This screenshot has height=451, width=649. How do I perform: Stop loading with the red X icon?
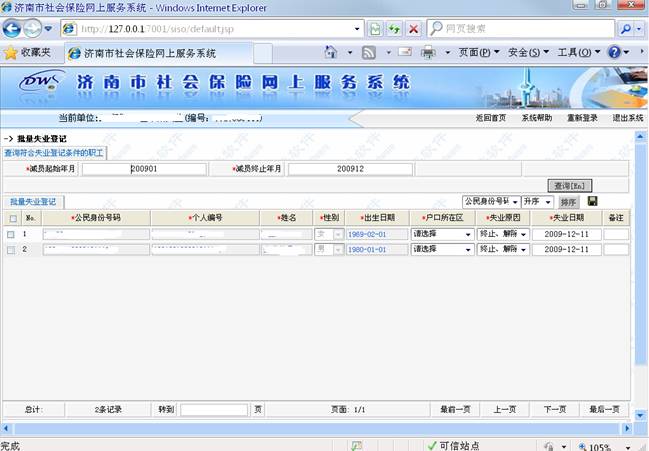click(x=413, y=29)
